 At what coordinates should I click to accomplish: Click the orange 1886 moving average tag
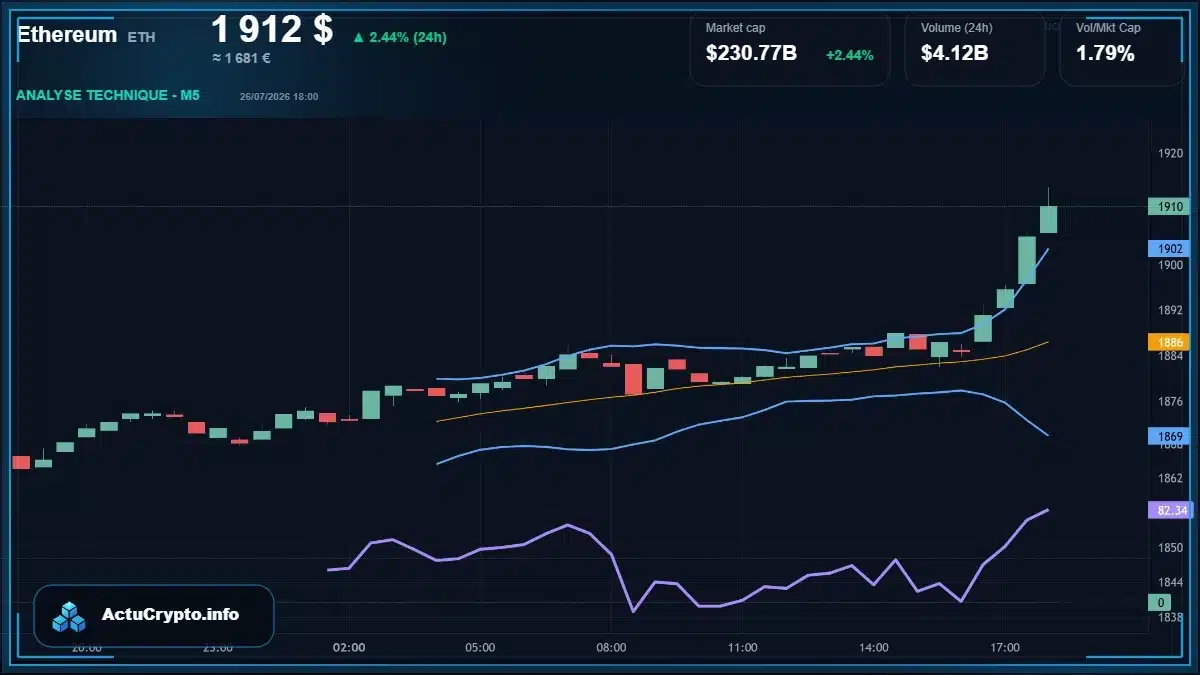(1168, 341)
